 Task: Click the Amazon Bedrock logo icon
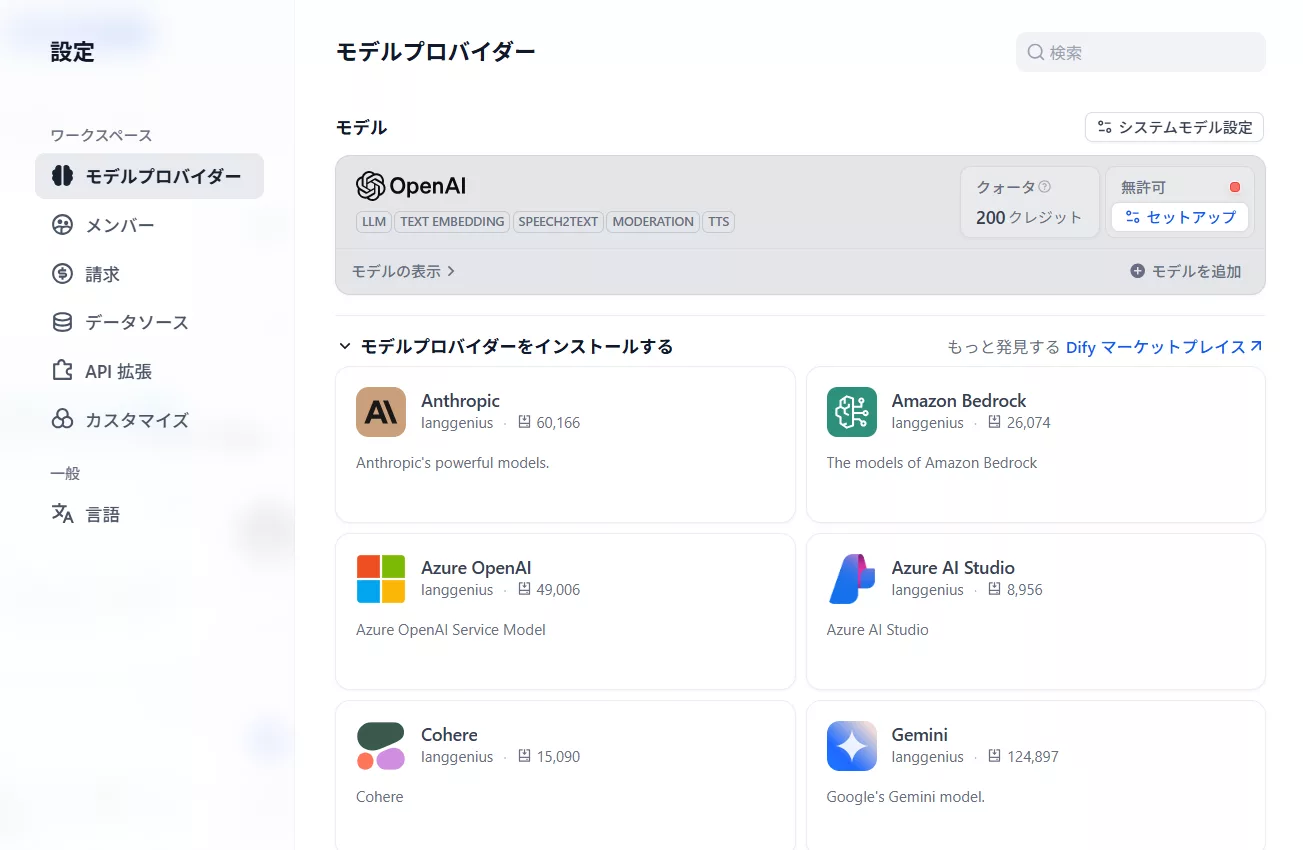click(851, 412)
